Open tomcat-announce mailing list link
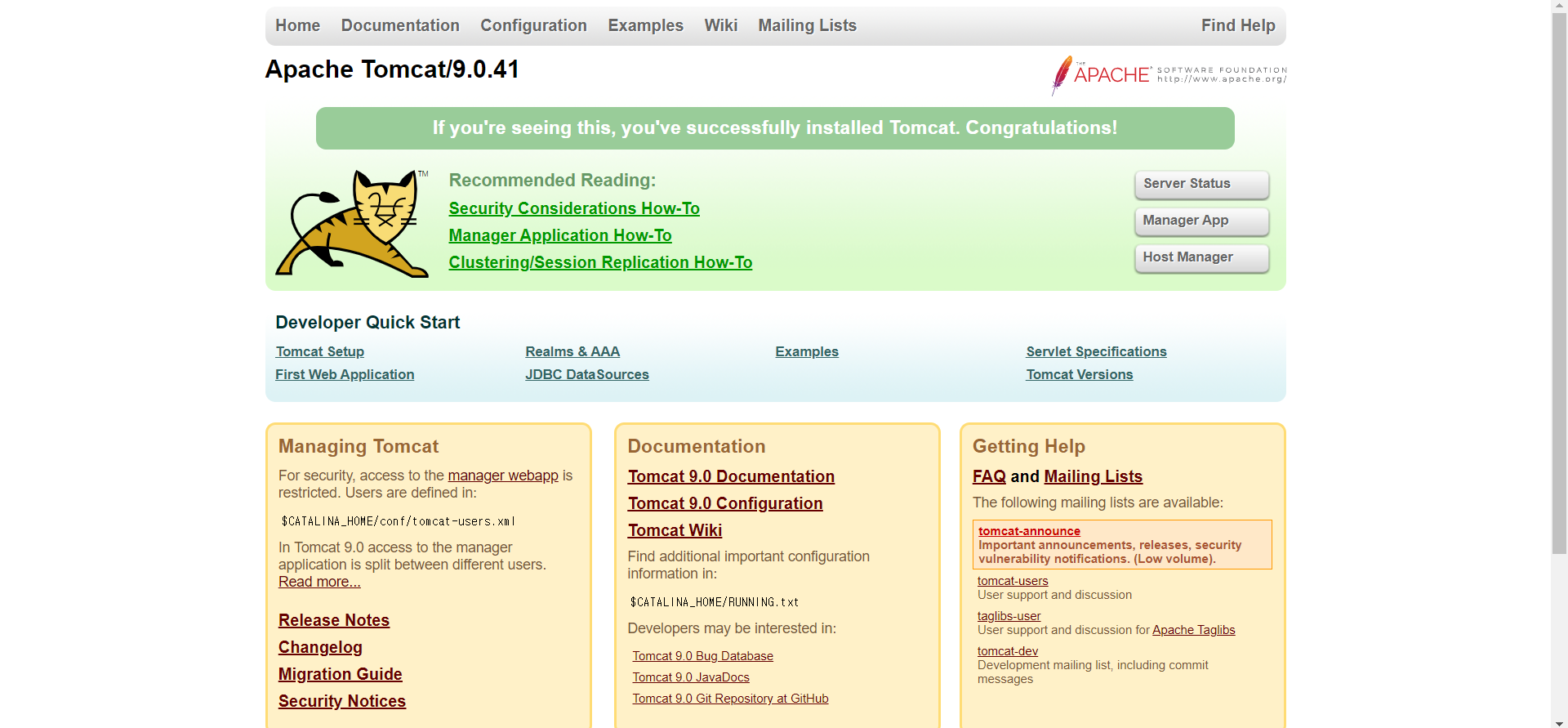 (1029, 531)
